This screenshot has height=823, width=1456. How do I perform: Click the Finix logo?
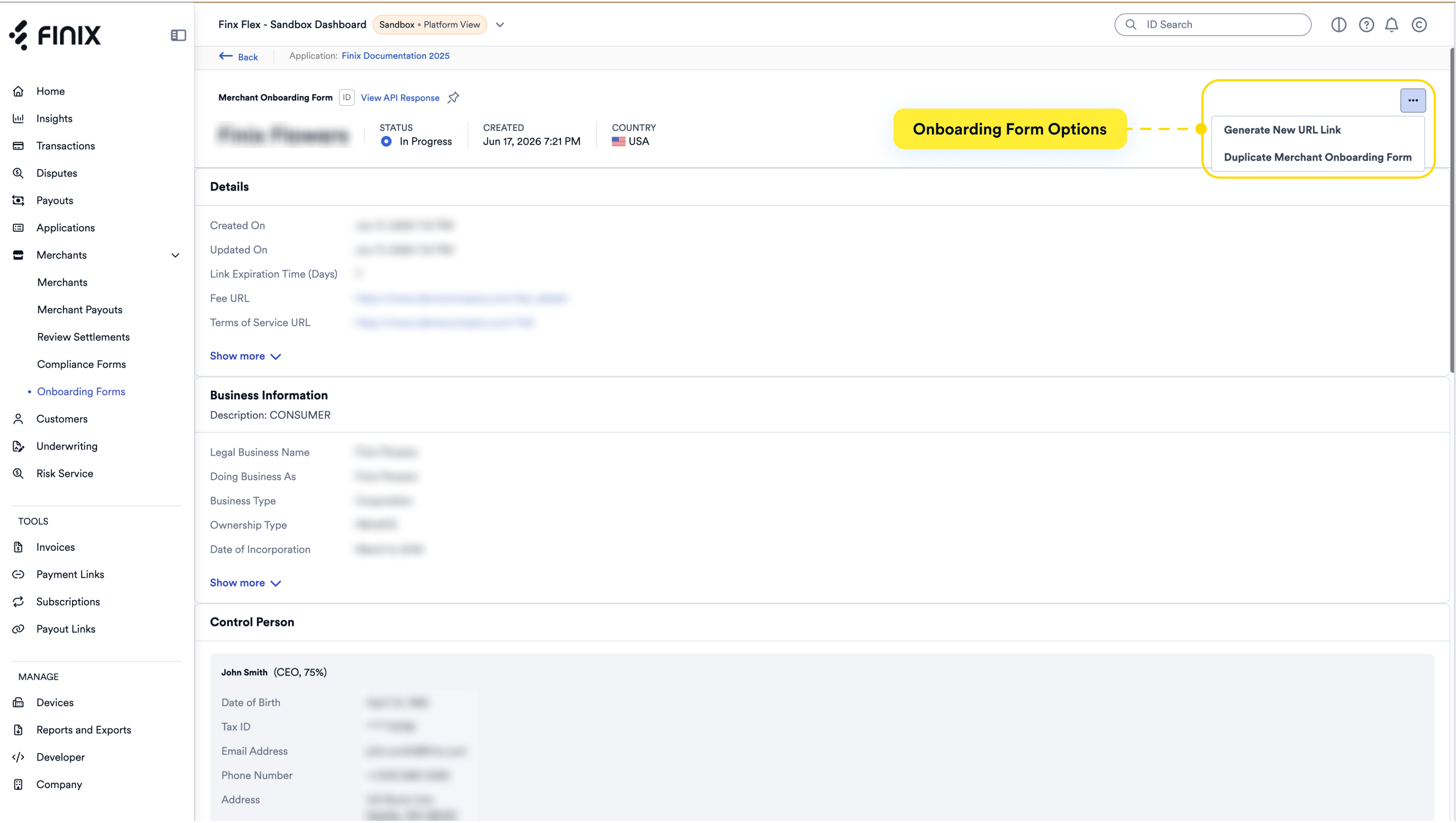[x=55, y=35]
